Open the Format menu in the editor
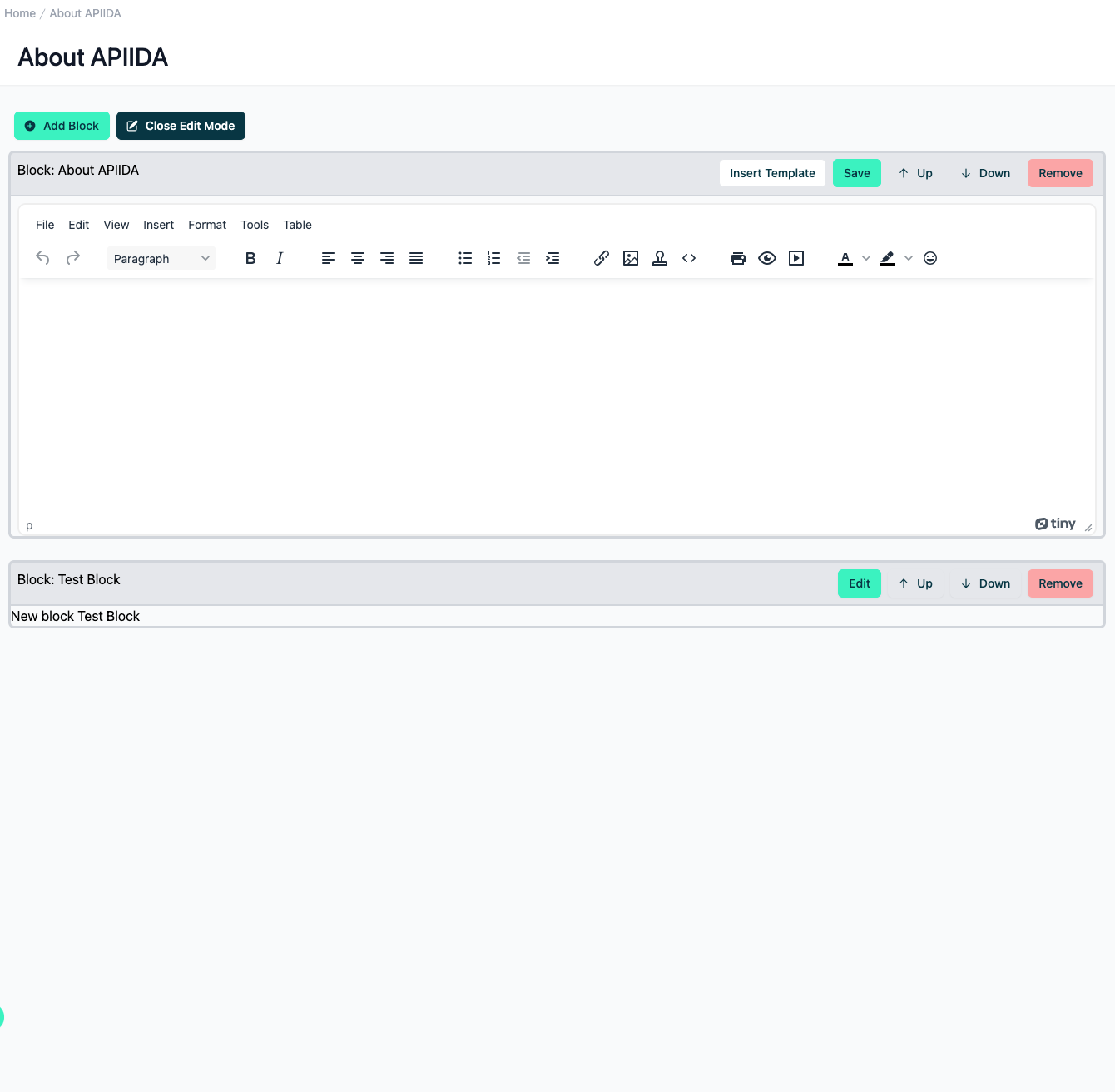The height and width of the screenshot is (1092, 1115). (207, 225)
